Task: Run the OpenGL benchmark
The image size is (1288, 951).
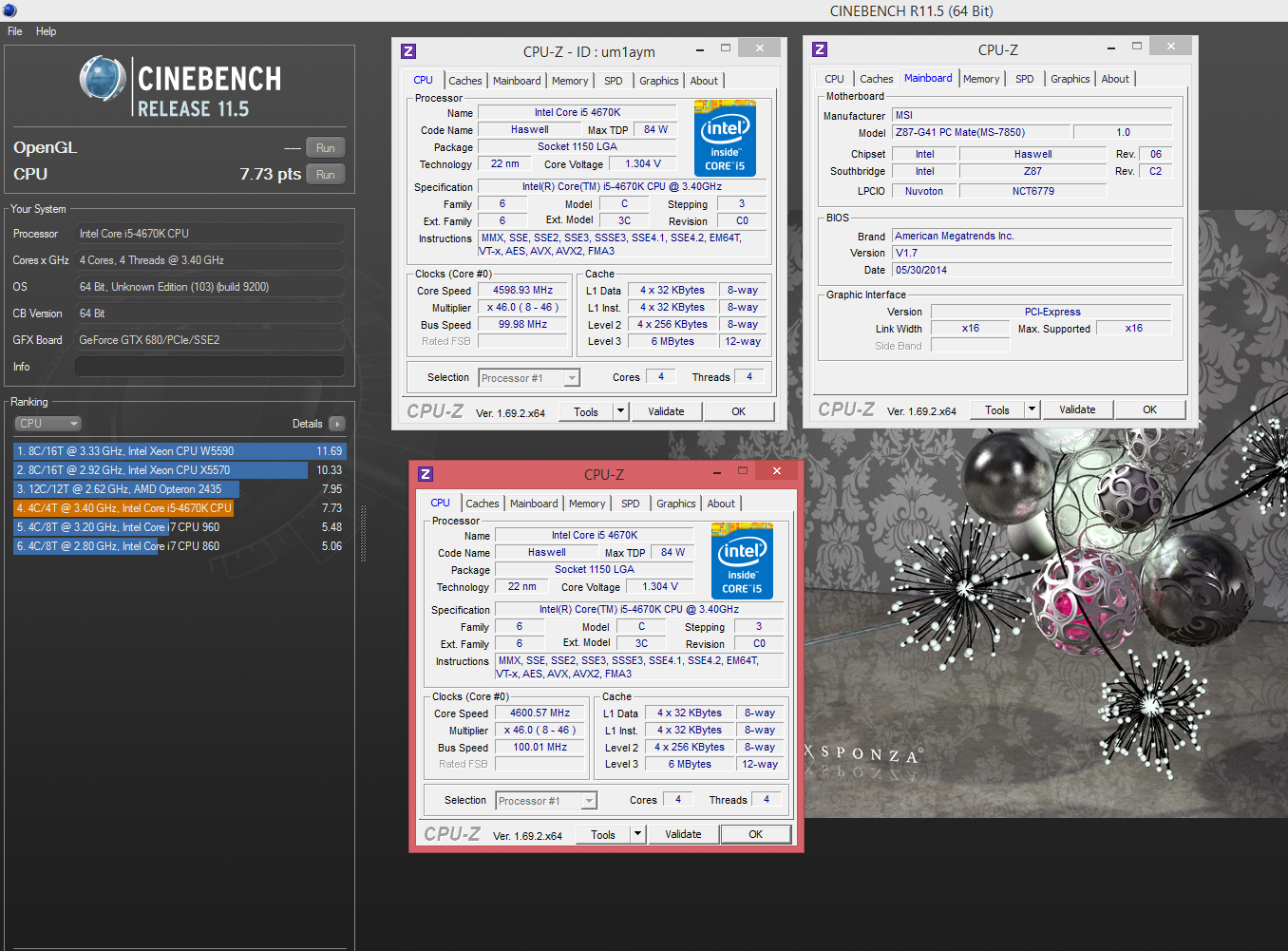Action: tap(326, 148)
